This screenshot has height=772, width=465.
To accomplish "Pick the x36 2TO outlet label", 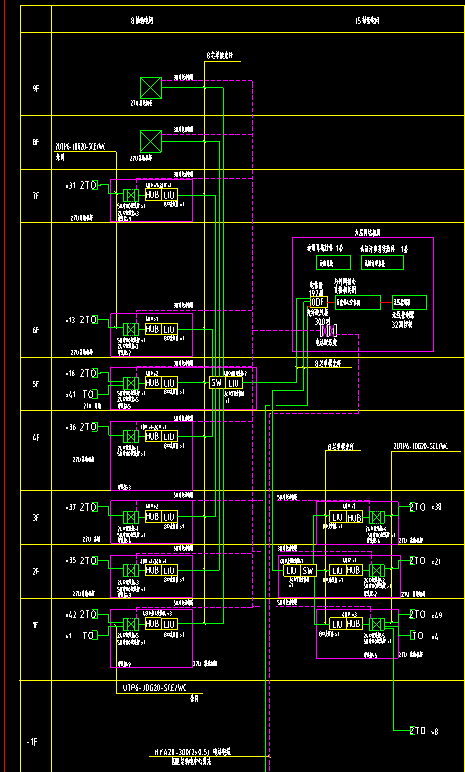I will [81, 427].
